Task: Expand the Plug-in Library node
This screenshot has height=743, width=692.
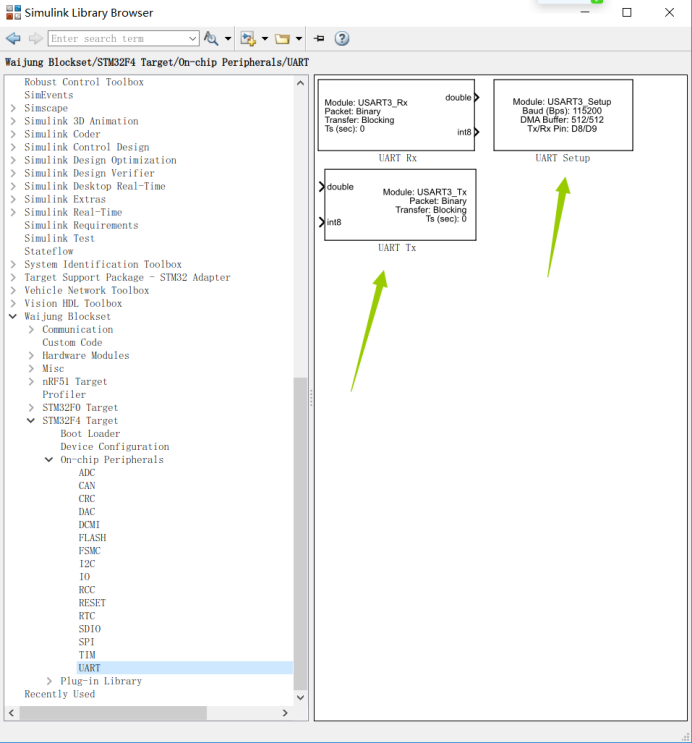Action: [x=49, y=681]
